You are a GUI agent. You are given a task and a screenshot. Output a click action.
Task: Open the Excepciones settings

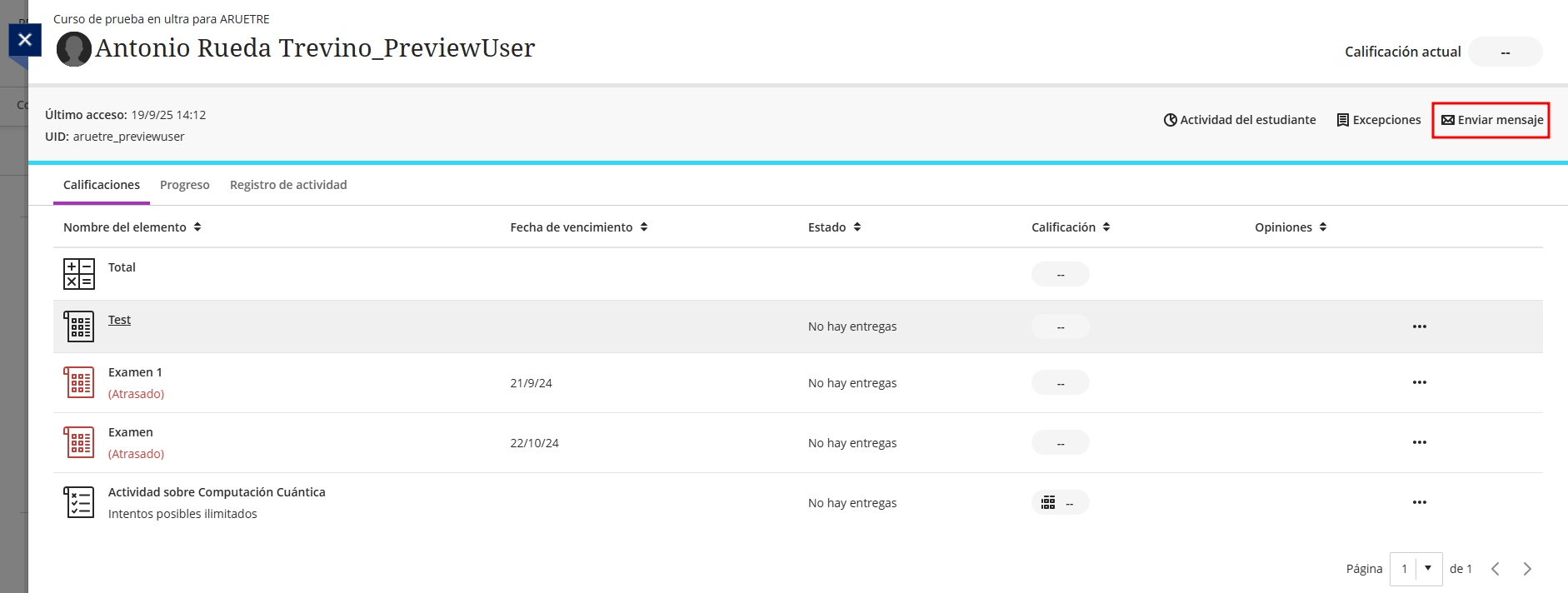pyautogui.click(x=1379, y=120)
